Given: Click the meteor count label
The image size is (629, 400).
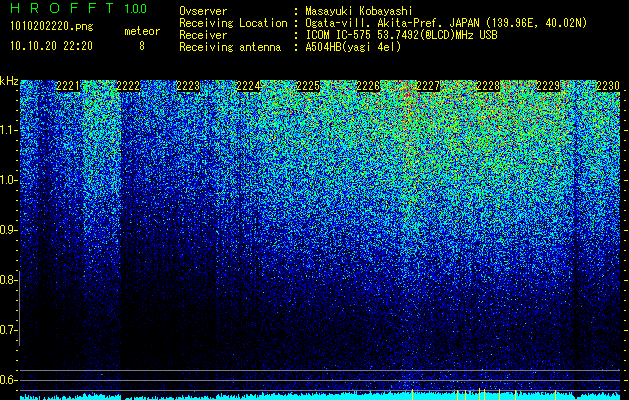Looking at the screenshot, I should (142, 31).
